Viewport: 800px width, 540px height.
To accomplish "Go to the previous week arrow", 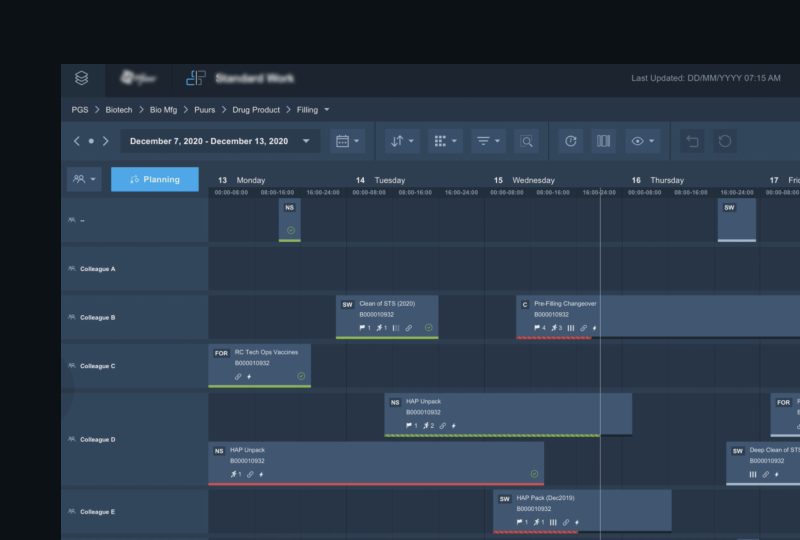I will click(77, 141).
